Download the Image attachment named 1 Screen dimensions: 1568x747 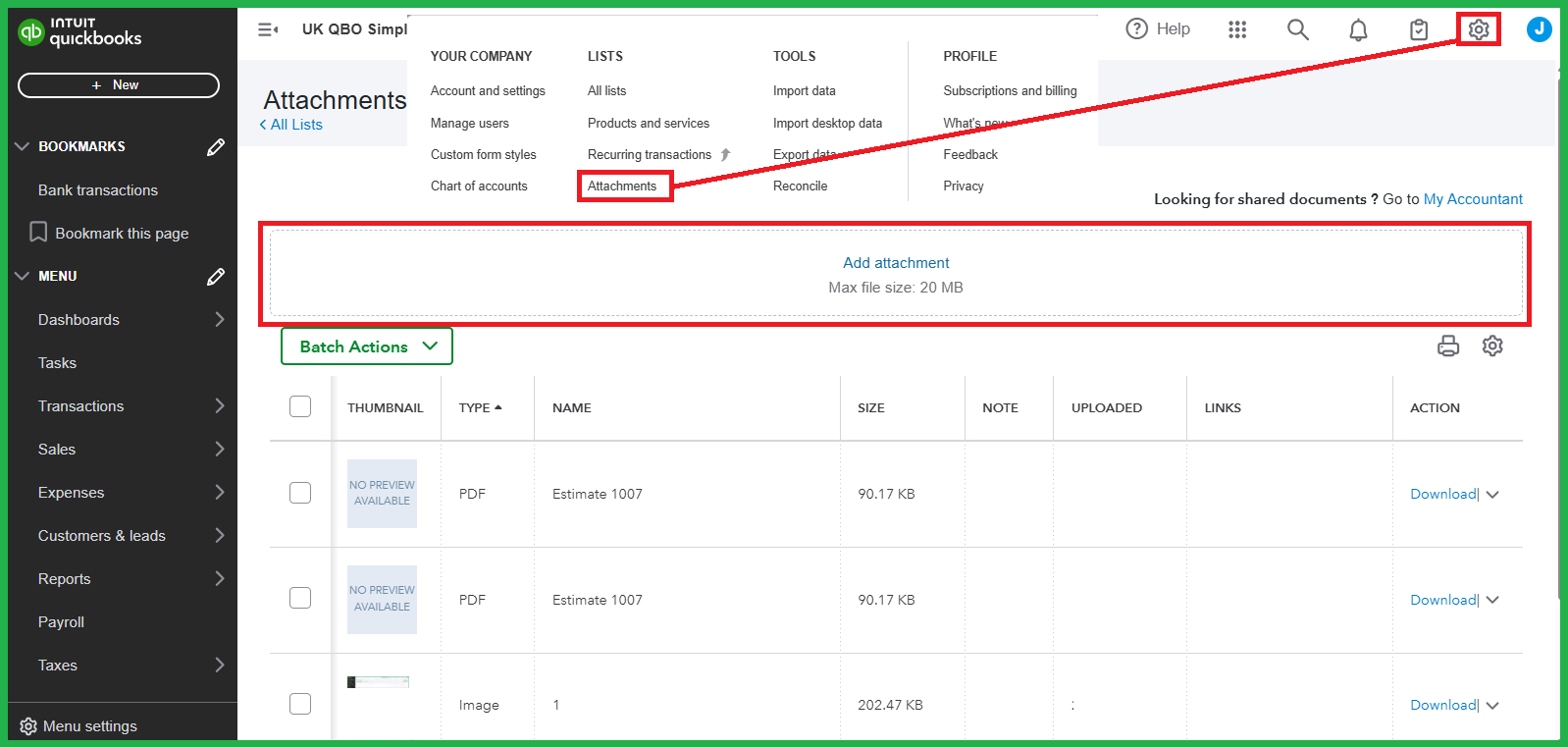(1443, 705)
